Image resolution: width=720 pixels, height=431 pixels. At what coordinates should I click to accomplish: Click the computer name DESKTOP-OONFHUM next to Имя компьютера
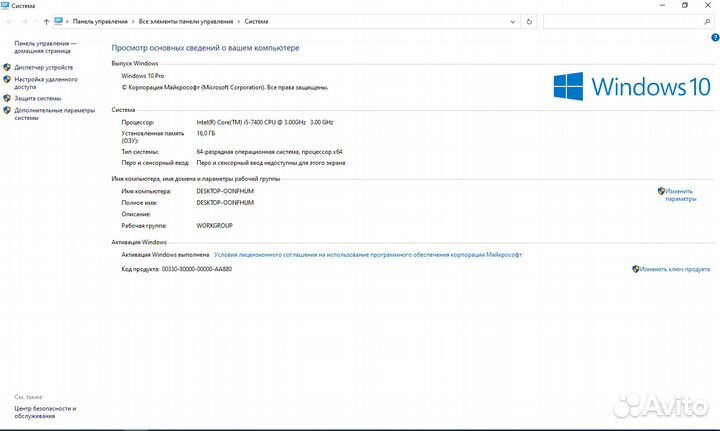225,191
